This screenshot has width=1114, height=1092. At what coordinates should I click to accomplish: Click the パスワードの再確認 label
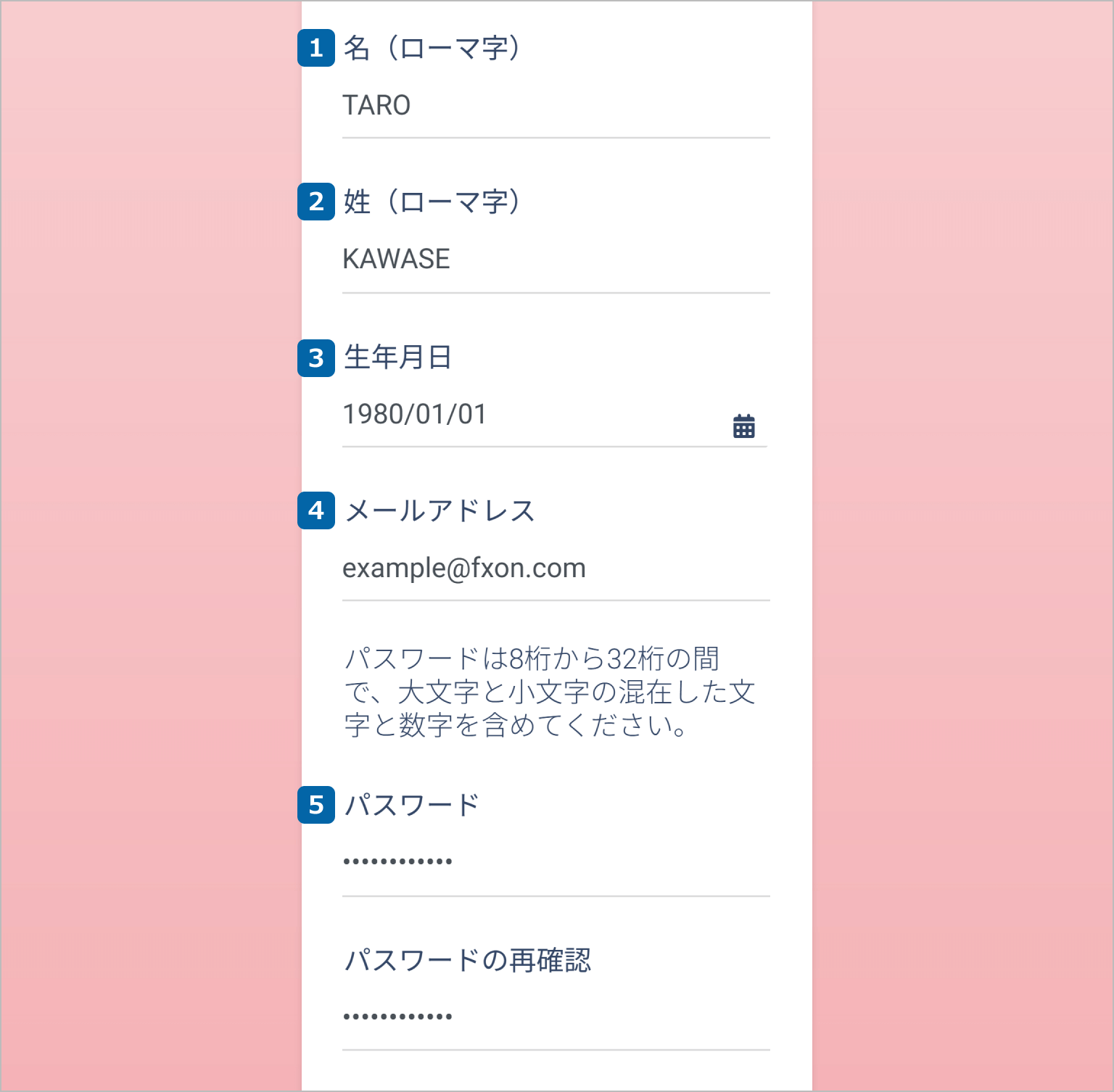468,961
